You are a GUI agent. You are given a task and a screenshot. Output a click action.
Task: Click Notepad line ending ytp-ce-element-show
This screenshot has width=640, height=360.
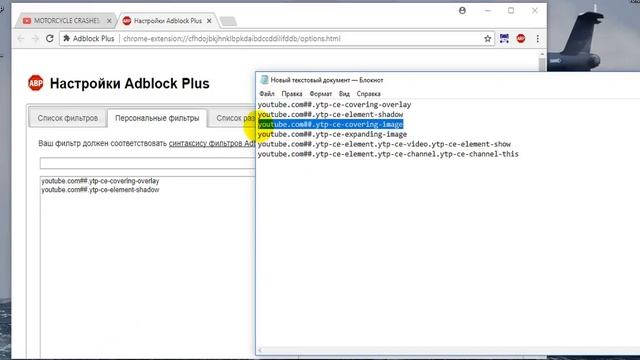tap(384, 144)
